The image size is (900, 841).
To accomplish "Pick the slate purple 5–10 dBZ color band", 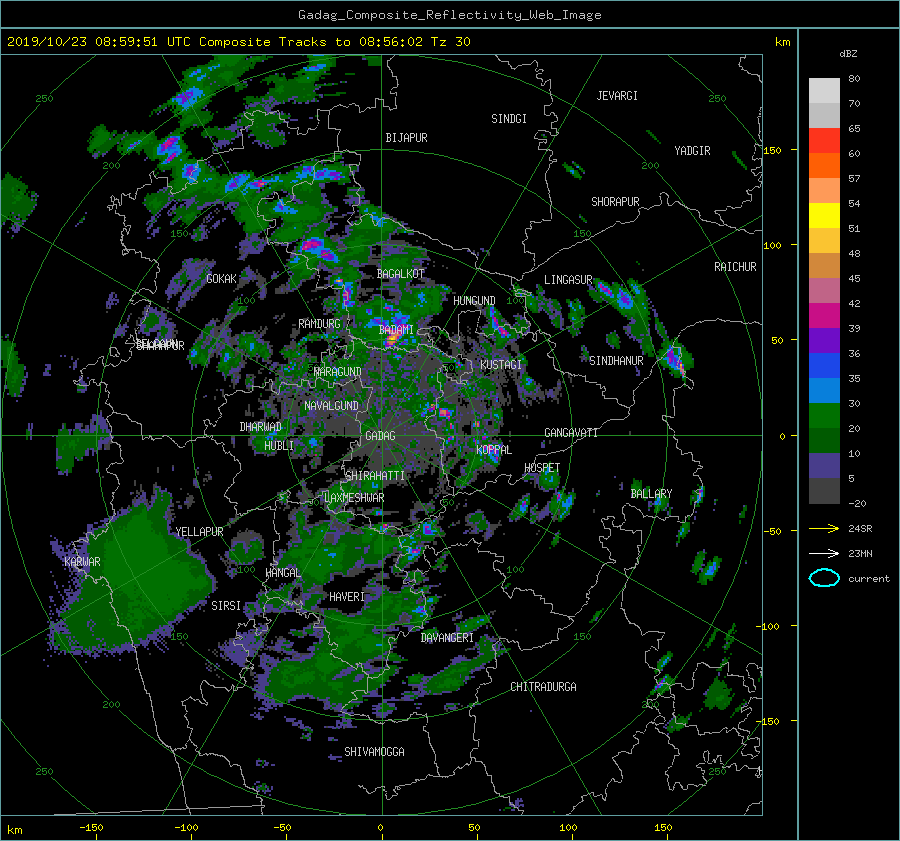I will click(824, 466).
